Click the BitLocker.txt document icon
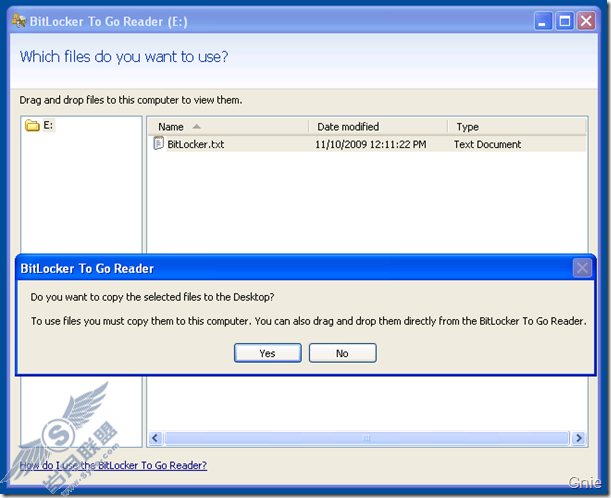The height and width of the screenshot is (498, 611). coord(159,143)
